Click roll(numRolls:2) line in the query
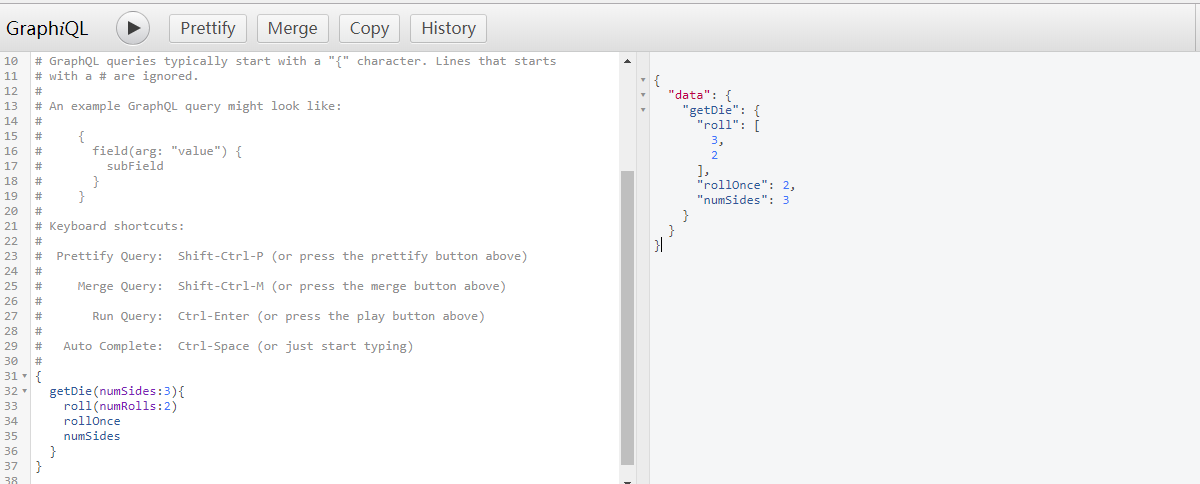1200x484 pixels. click(120, 406)
